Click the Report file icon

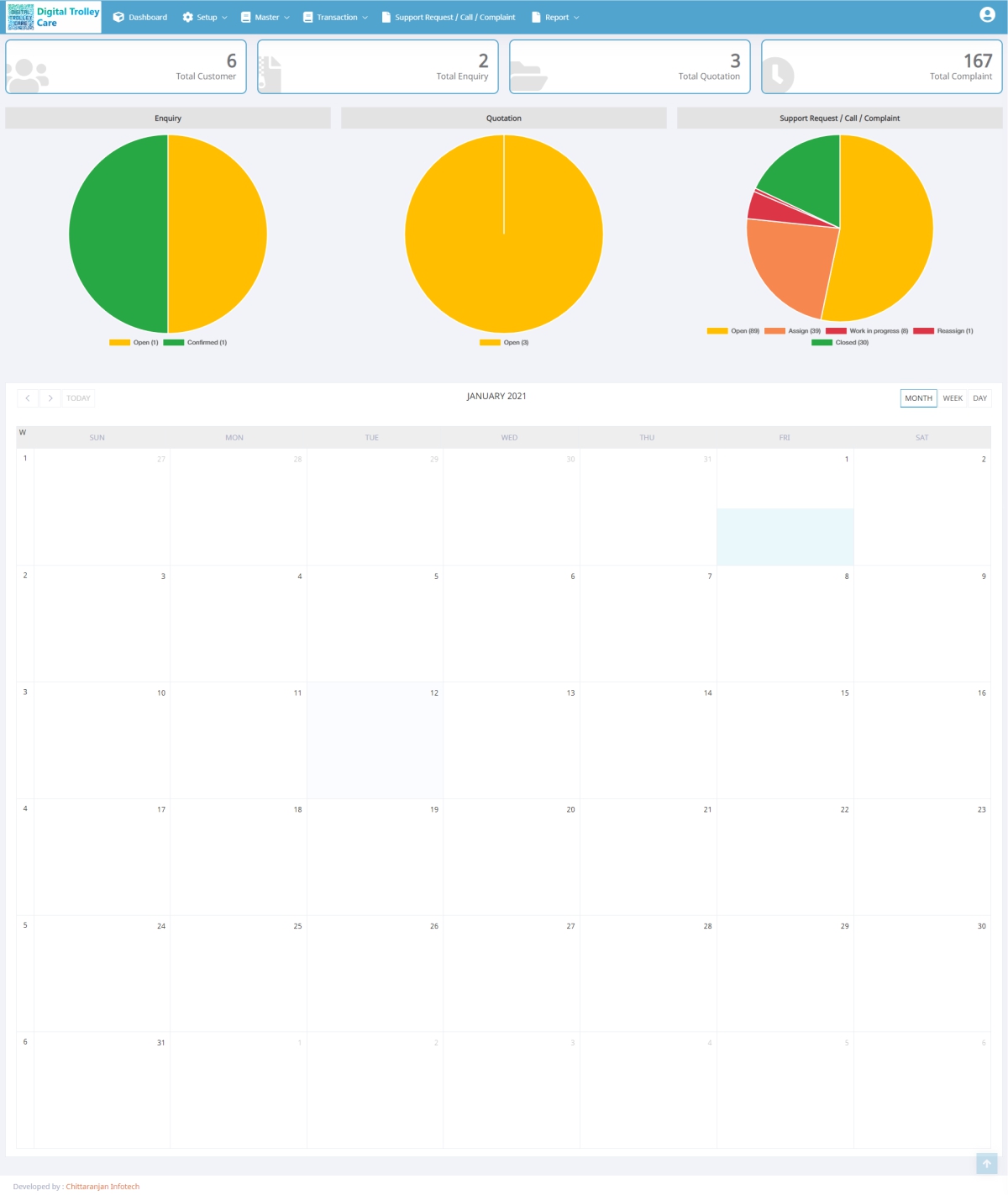[536, 17]
